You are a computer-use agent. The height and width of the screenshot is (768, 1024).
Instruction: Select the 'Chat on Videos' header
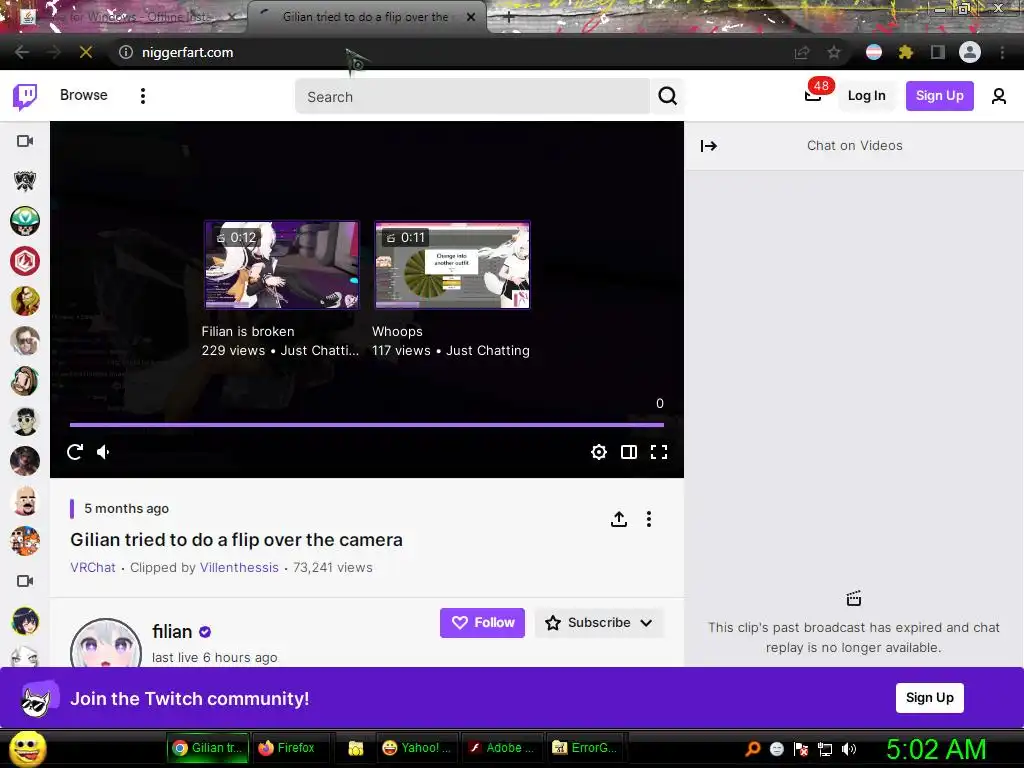pos(854,146)
